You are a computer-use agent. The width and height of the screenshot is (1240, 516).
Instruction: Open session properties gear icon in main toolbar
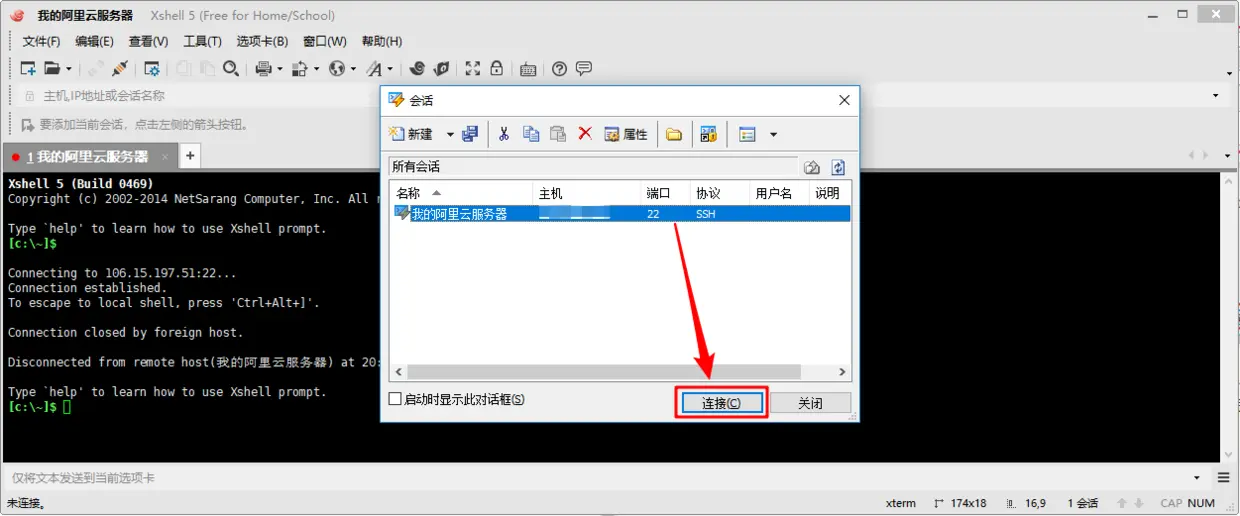152,69
